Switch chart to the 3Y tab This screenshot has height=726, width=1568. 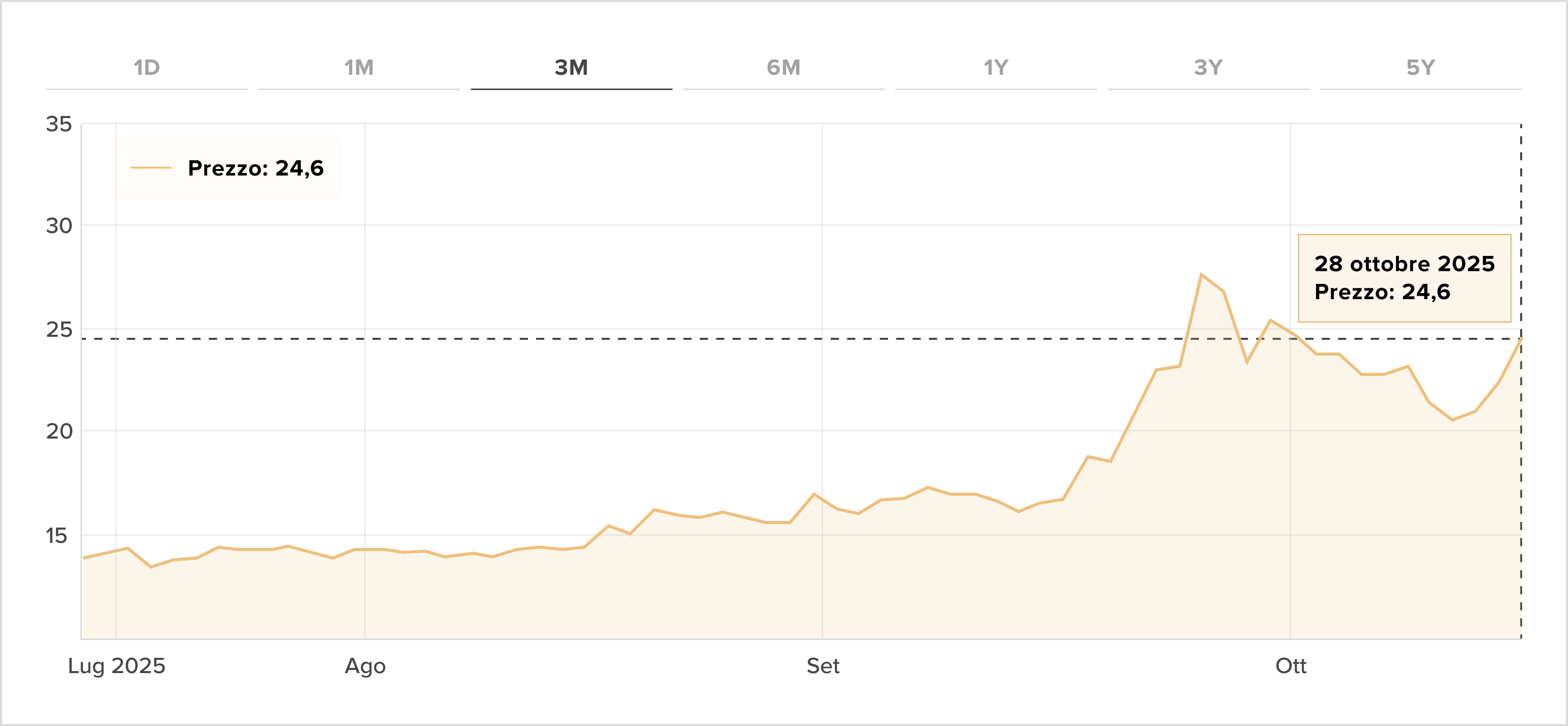[1208, 68]
